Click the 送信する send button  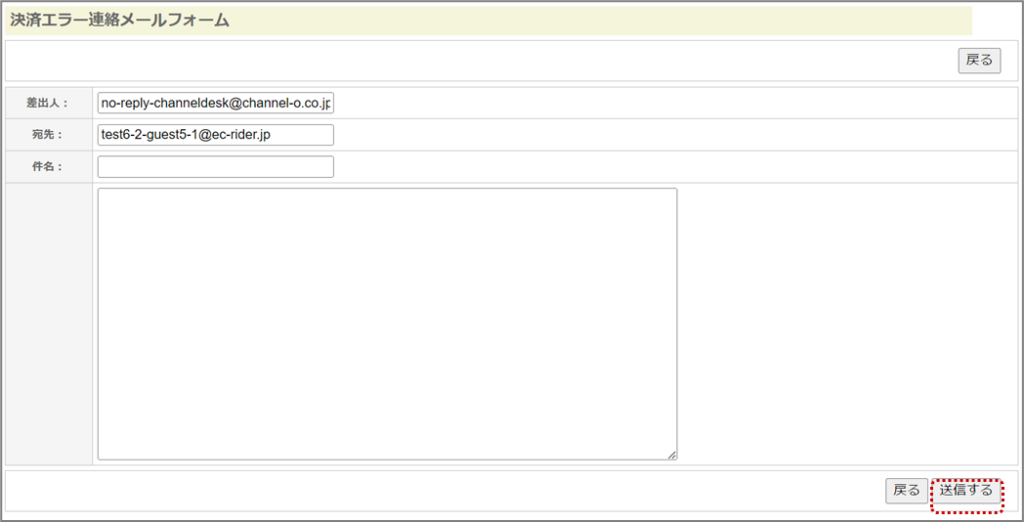966,491
